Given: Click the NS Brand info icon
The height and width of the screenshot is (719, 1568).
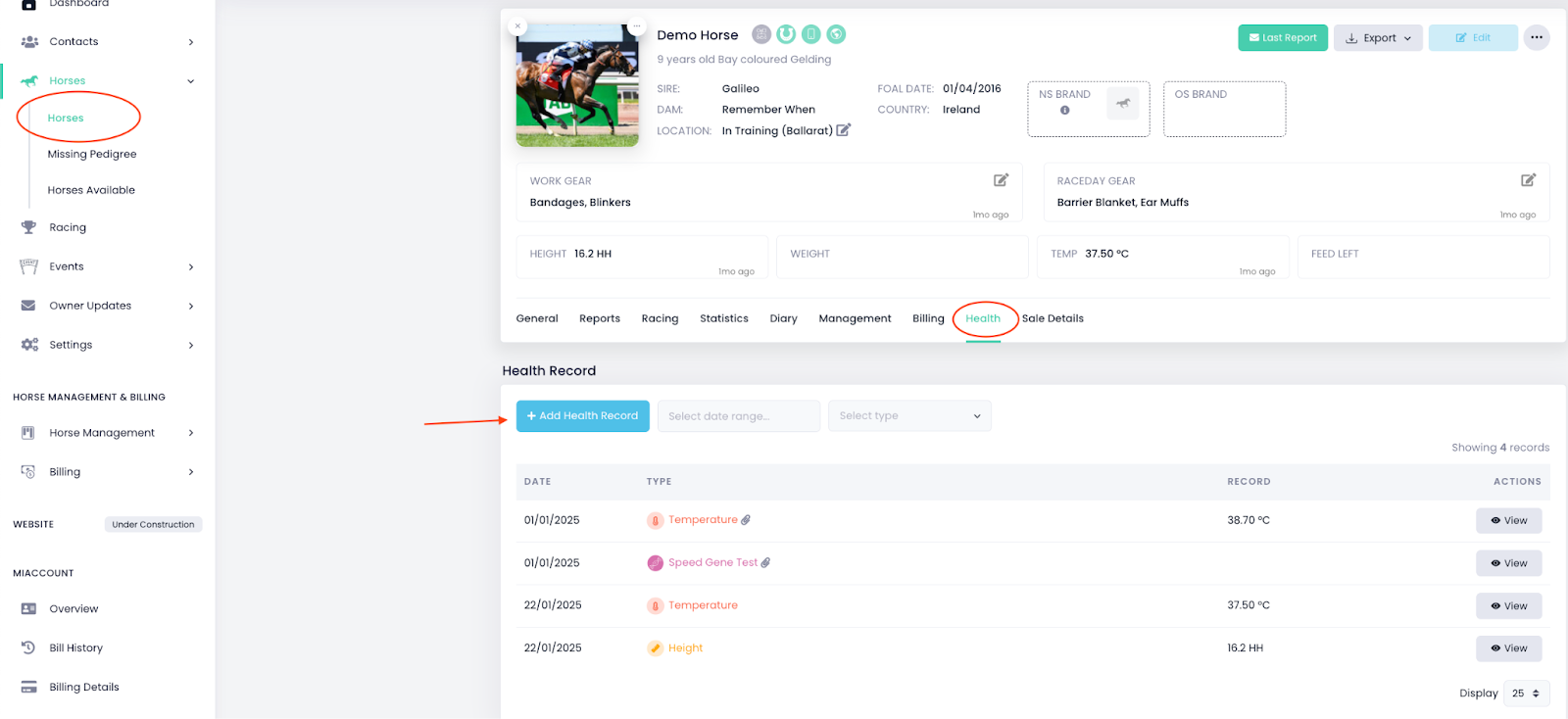Looking at the screenshot, I should (x=1064, y=111).
